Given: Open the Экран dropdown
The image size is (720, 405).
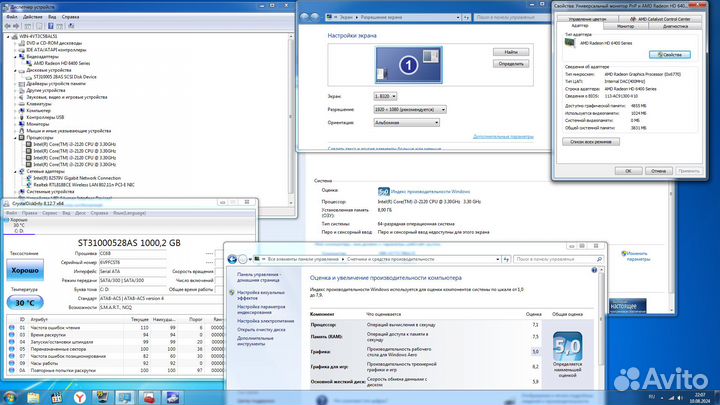Looking at the screenshot, I should pos(385,96).
